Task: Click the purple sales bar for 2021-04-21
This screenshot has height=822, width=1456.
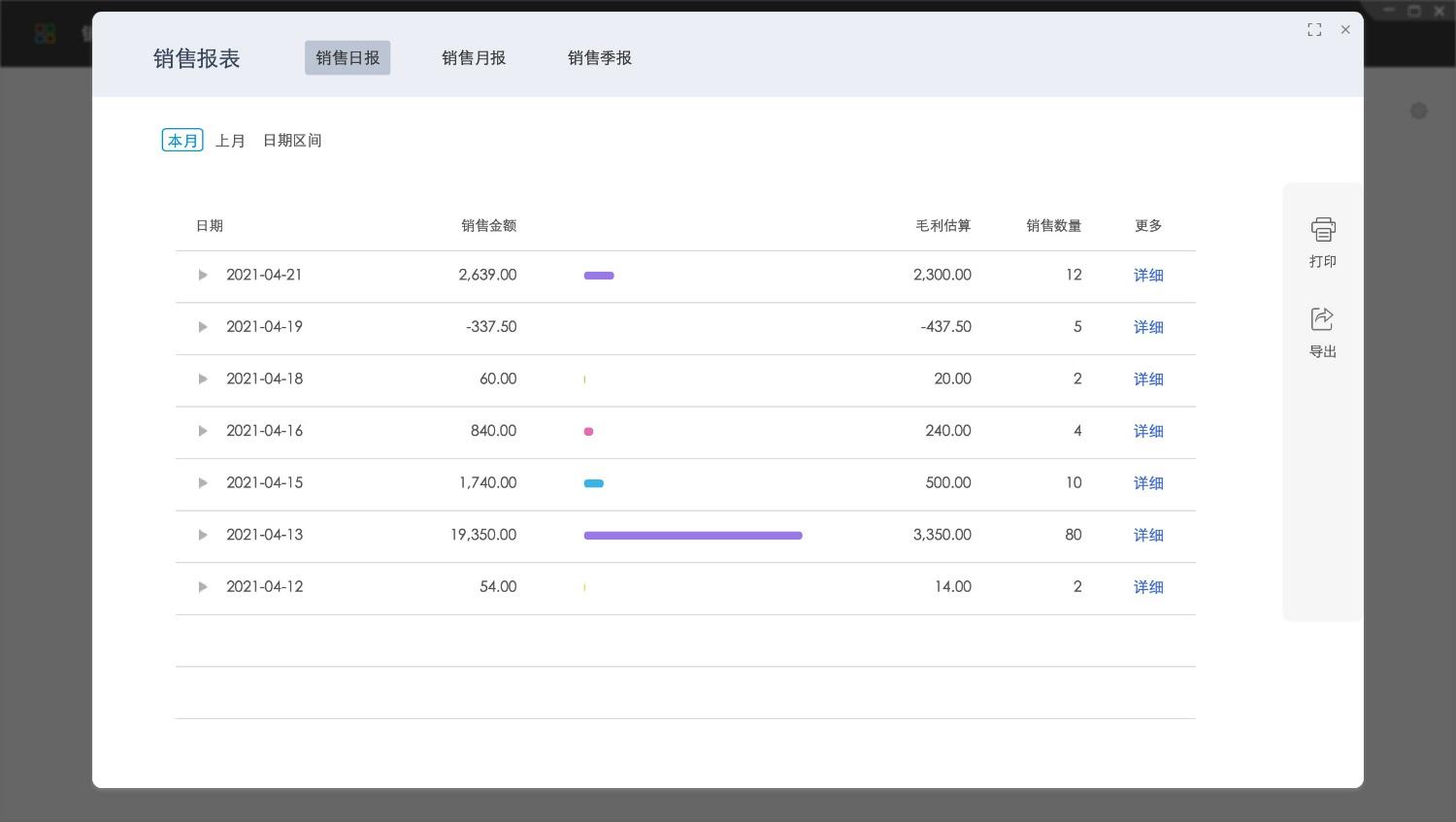Action: pos(599,276)
